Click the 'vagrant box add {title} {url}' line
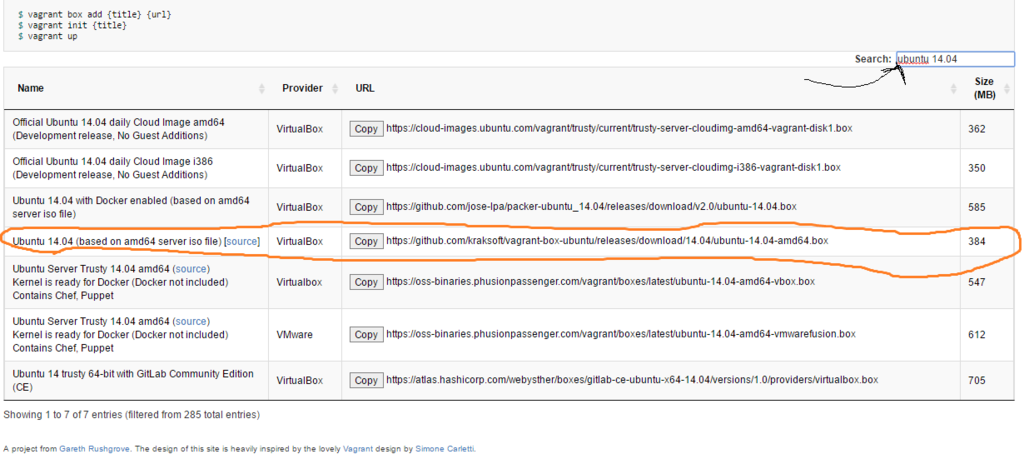Image resolution: width=1024 pixels, height=454 pixels. pos(95,14)
